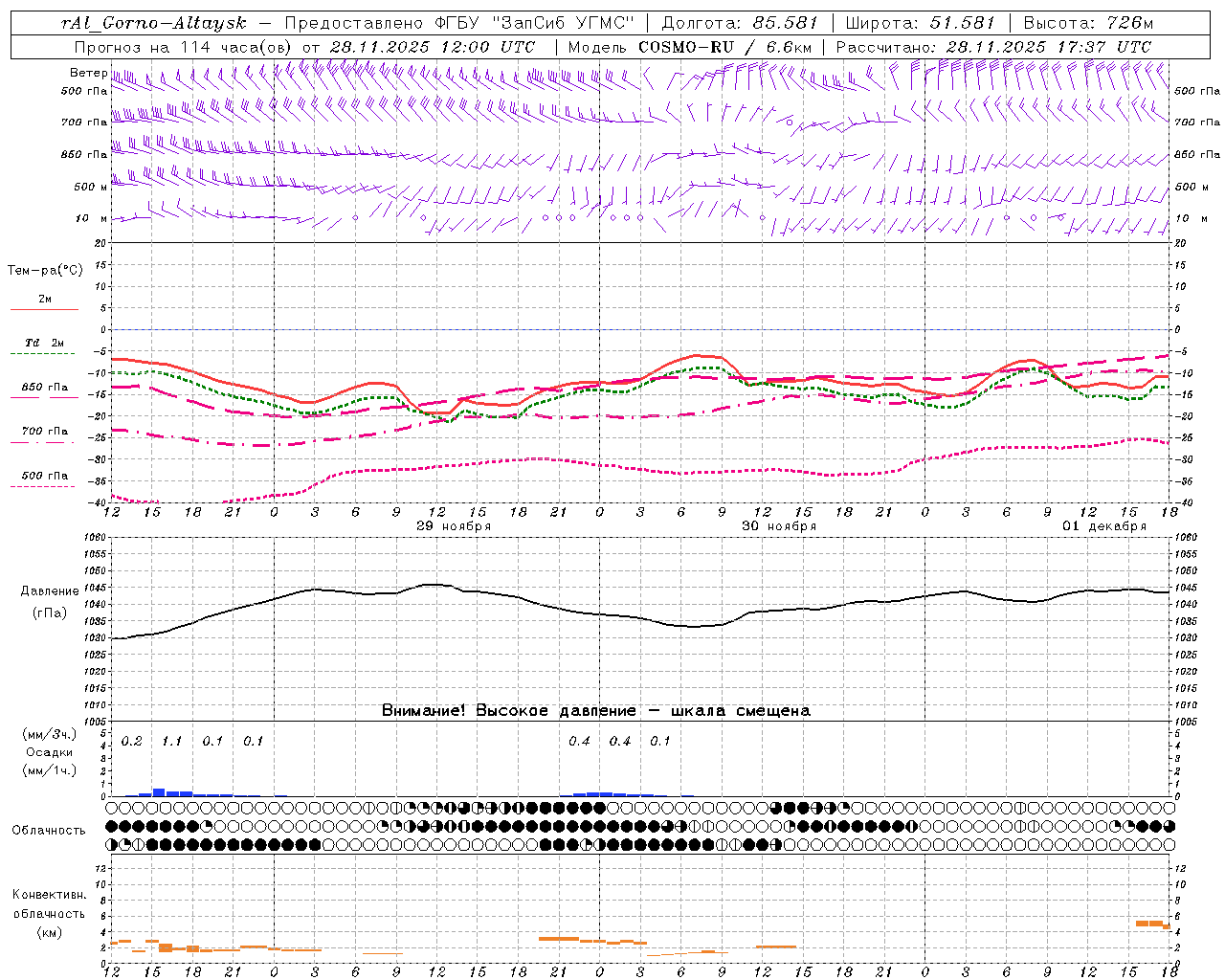The height and width of the screenshot is (980, 1225).
Task: Click the elevation value 726м
Action: point(1130,23)
